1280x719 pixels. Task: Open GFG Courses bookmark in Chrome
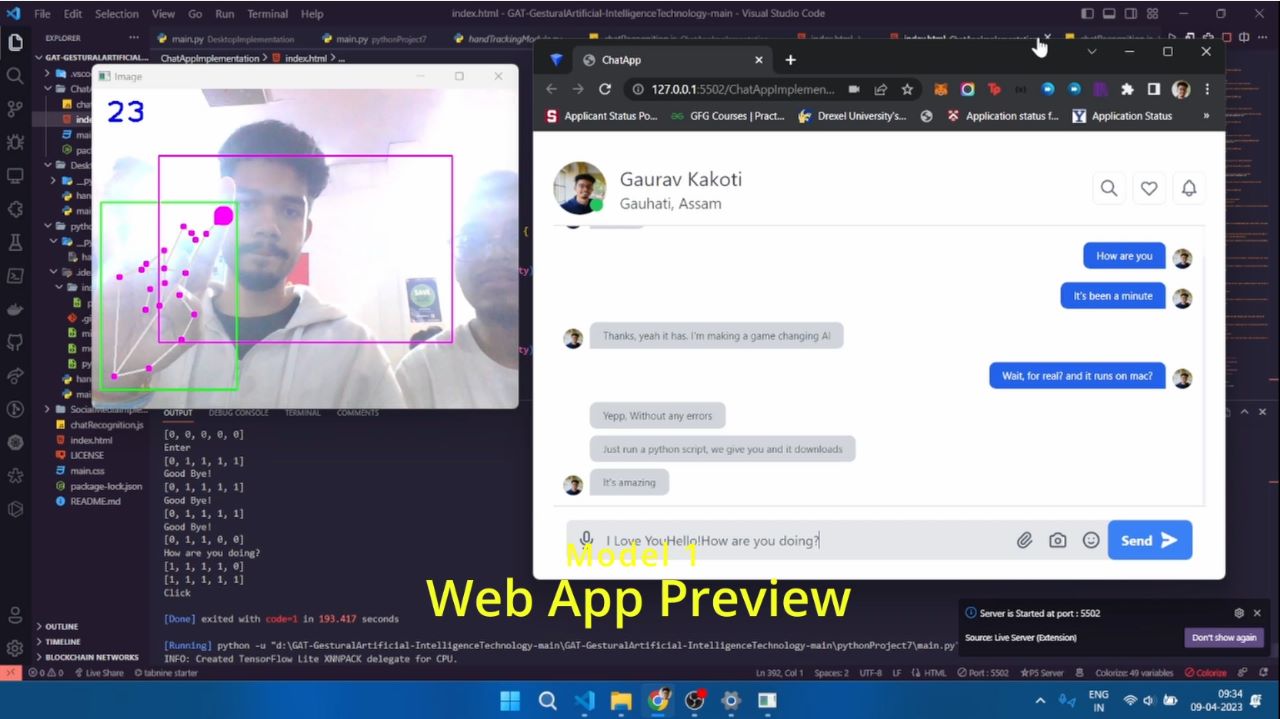point(727,116)
